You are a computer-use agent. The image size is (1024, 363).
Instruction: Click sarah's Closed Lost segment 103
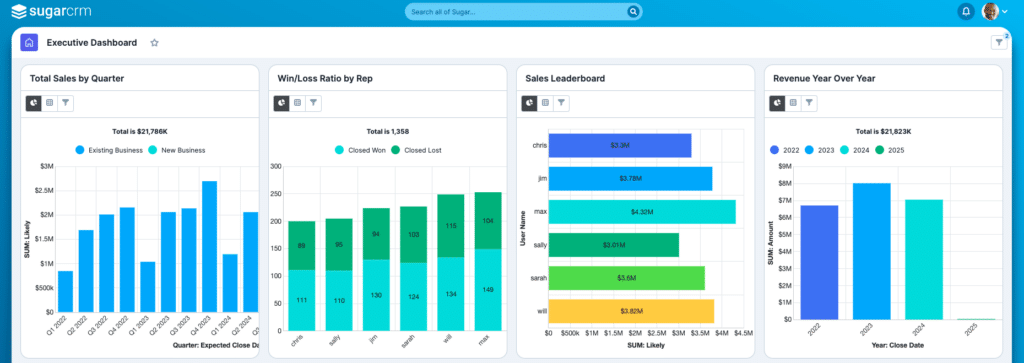[413, 234]
